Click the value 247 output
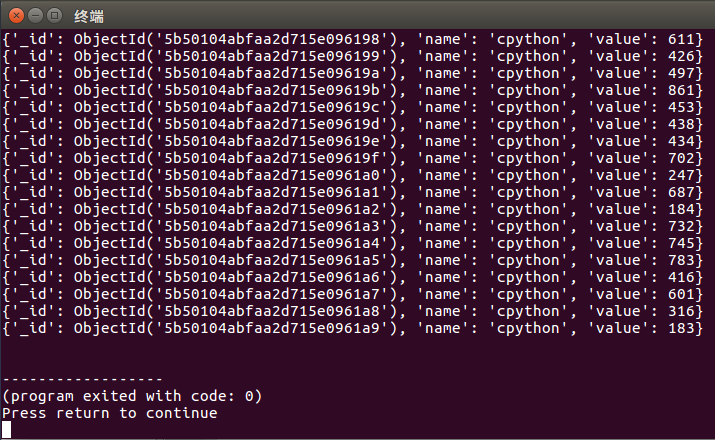715x440 pixels. [681, 176]
